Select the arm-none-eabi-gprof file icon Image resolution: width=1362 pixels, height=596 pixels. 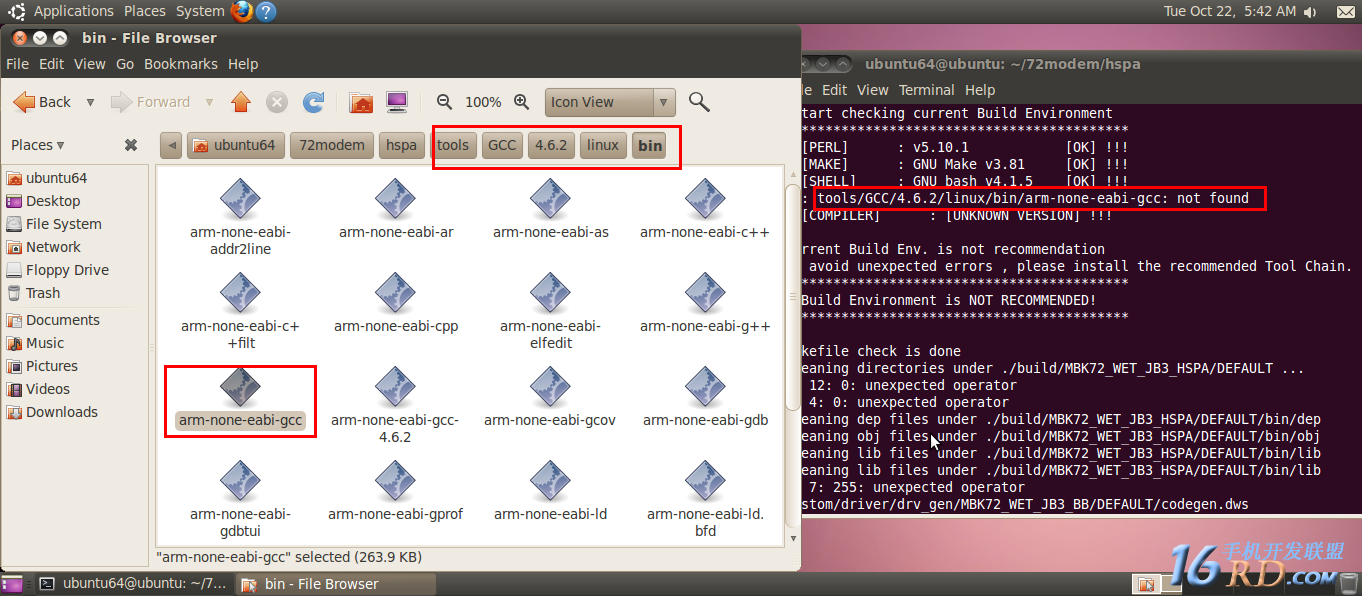[x=396, y=481]
